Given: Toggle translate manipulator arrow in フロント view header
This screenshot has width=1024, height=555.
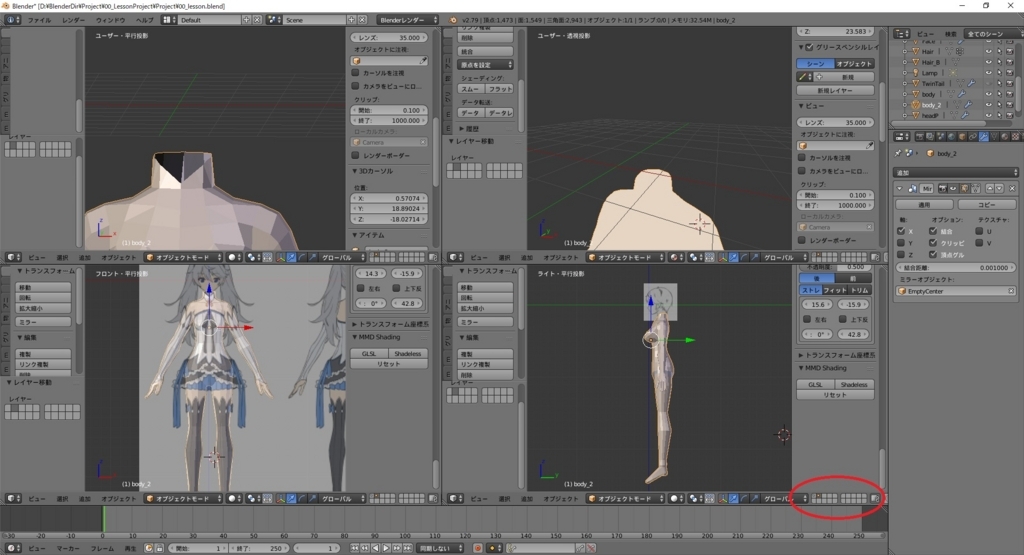Looking at the screenshot, I should pyautogui.click(x=291, y=498).
